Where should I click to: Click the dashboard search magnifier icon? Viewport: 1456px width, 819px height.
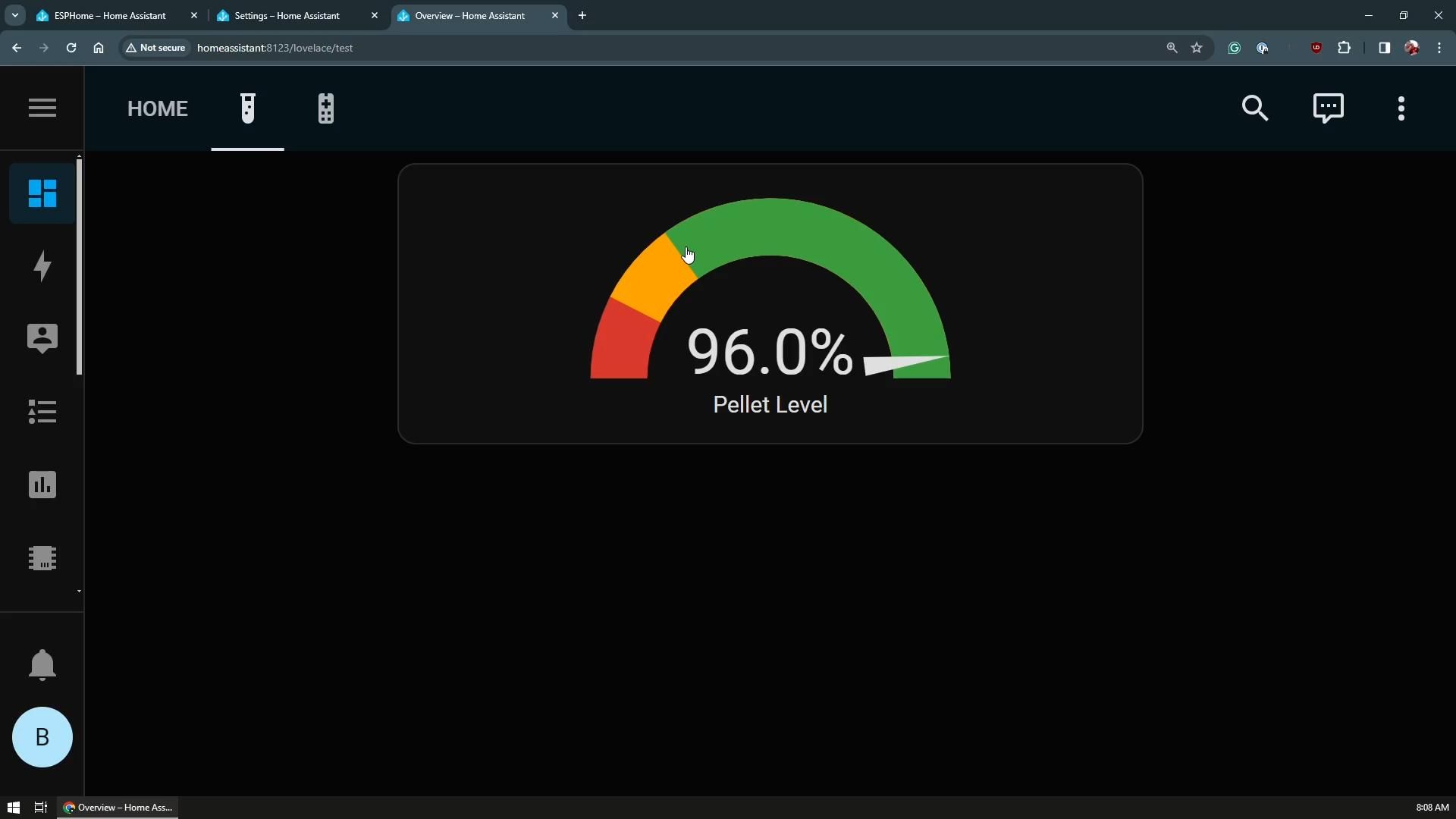click(x=1255, y=108)
